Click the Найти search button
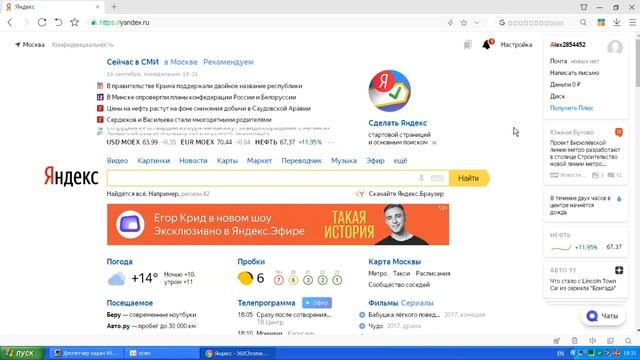 469,178
